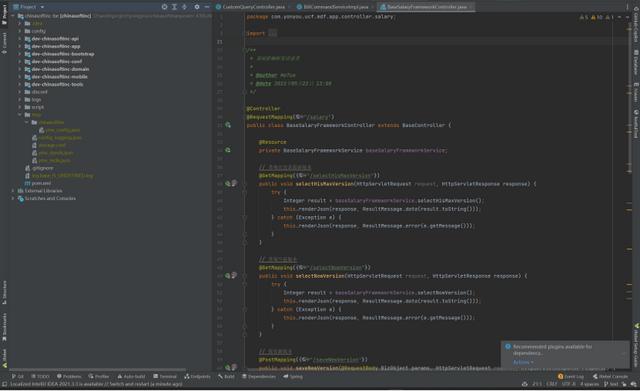640x391 pixels.
Task: Toggle tool window bars icon at bottom-left corner
Action: pyautogui.click(x=4, y=384)
